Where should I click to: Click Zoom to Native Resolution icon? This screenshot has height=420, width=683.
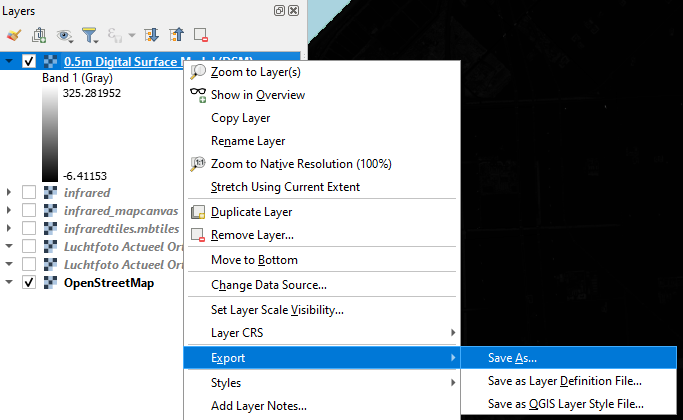198,164
